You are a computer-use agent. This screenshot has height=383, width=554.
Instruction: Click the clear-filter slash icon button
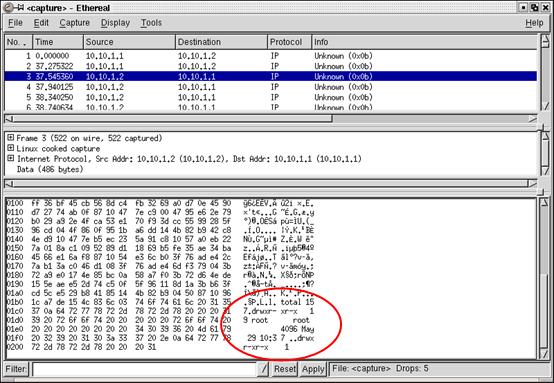(263, 369)
